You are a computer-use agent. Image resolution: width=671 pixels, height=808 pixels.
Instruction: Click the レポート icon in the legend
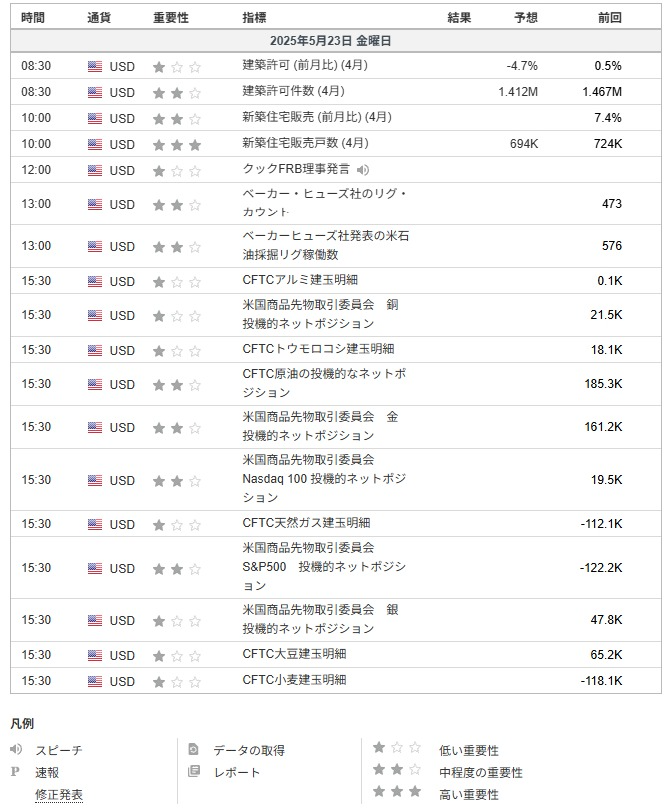(194, 771)
